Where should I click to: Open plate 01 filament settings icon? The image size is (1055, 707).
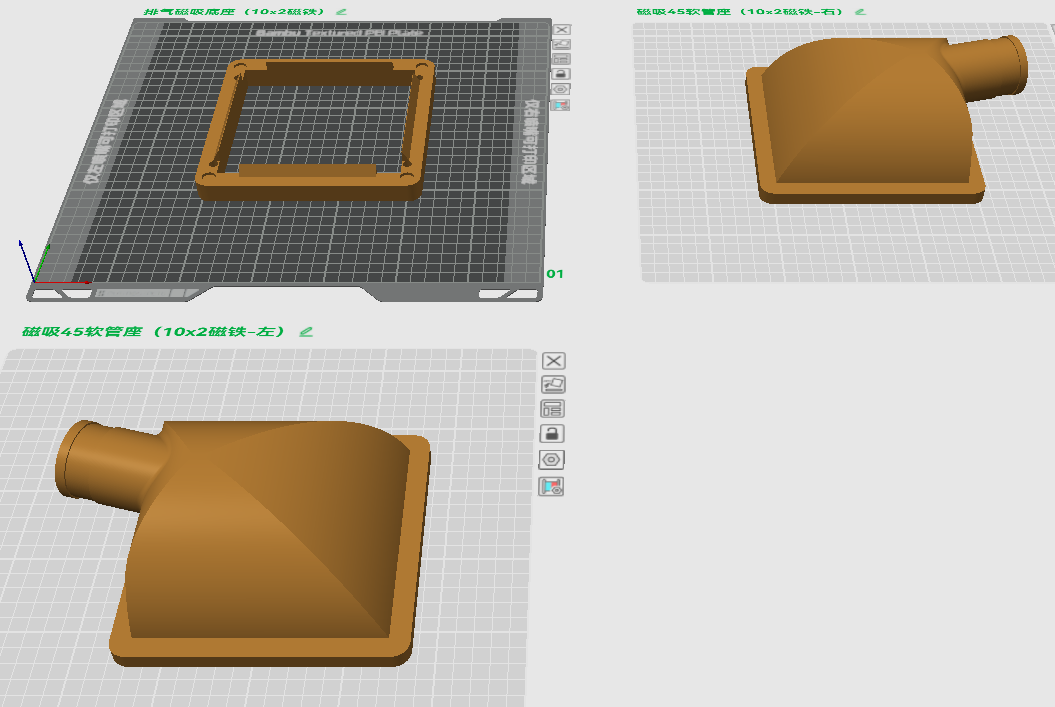tap(562, 104)
